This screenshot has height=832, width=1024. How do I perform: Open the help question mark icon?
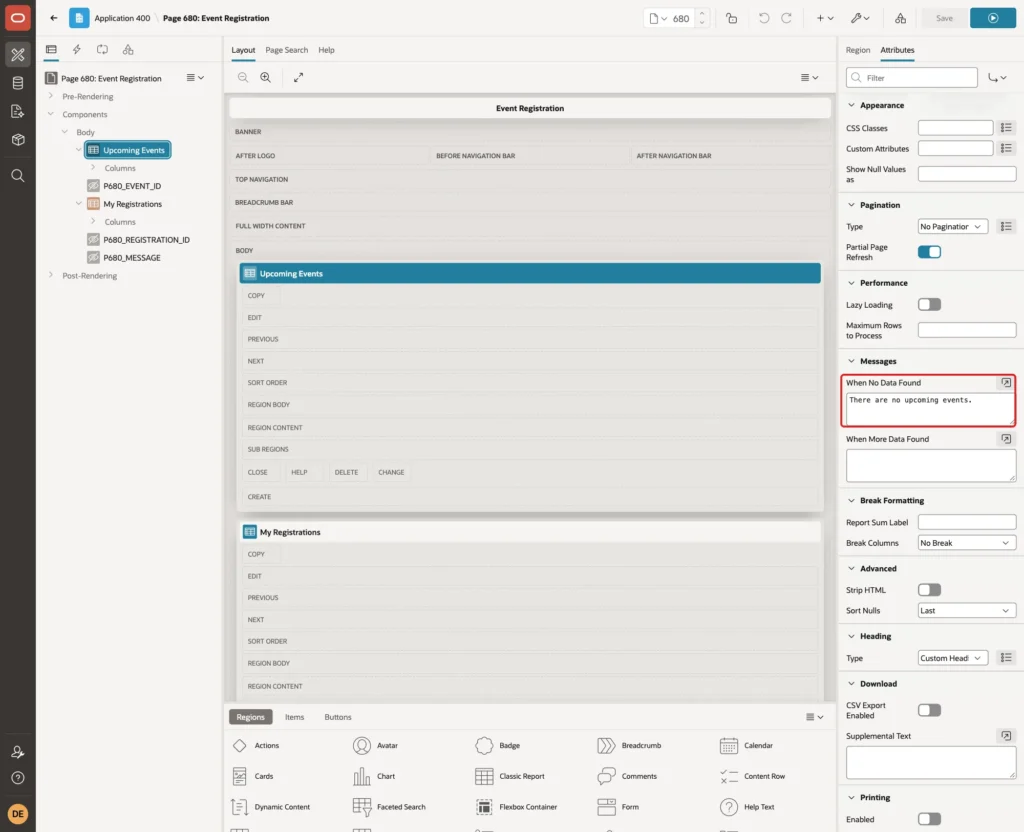(x=18, y=778)
